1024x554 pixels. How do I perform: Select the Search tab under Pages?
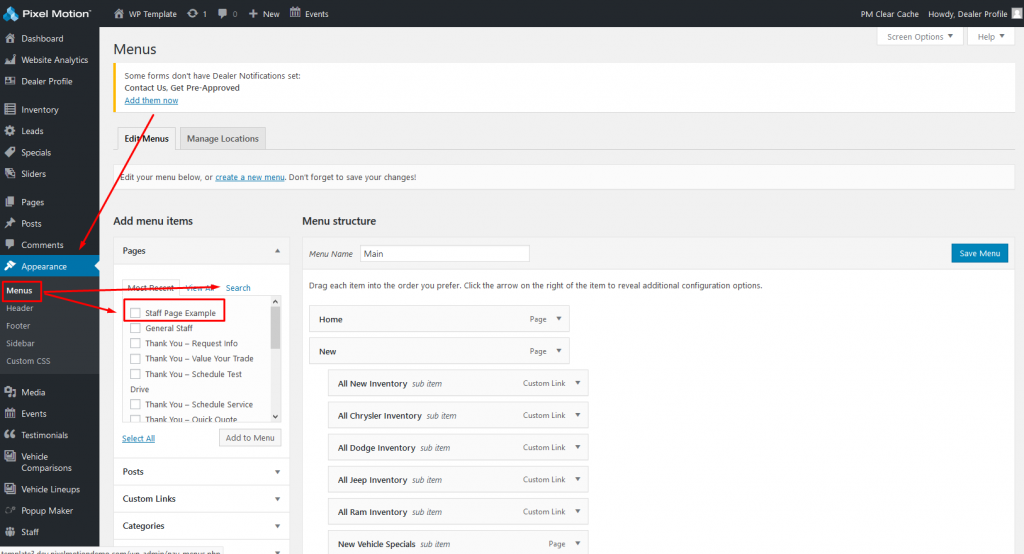(x=238, y=287)
